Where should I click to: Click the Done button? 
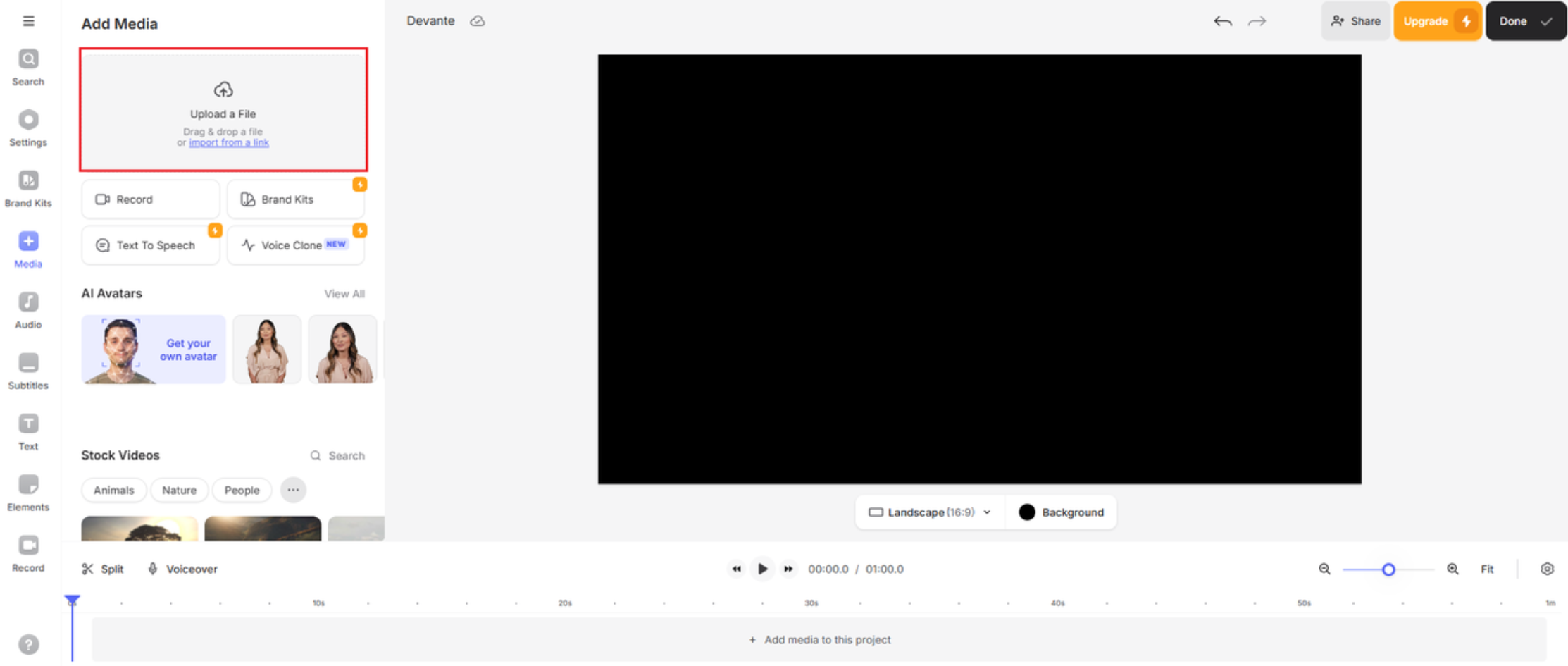(1525, 21)
